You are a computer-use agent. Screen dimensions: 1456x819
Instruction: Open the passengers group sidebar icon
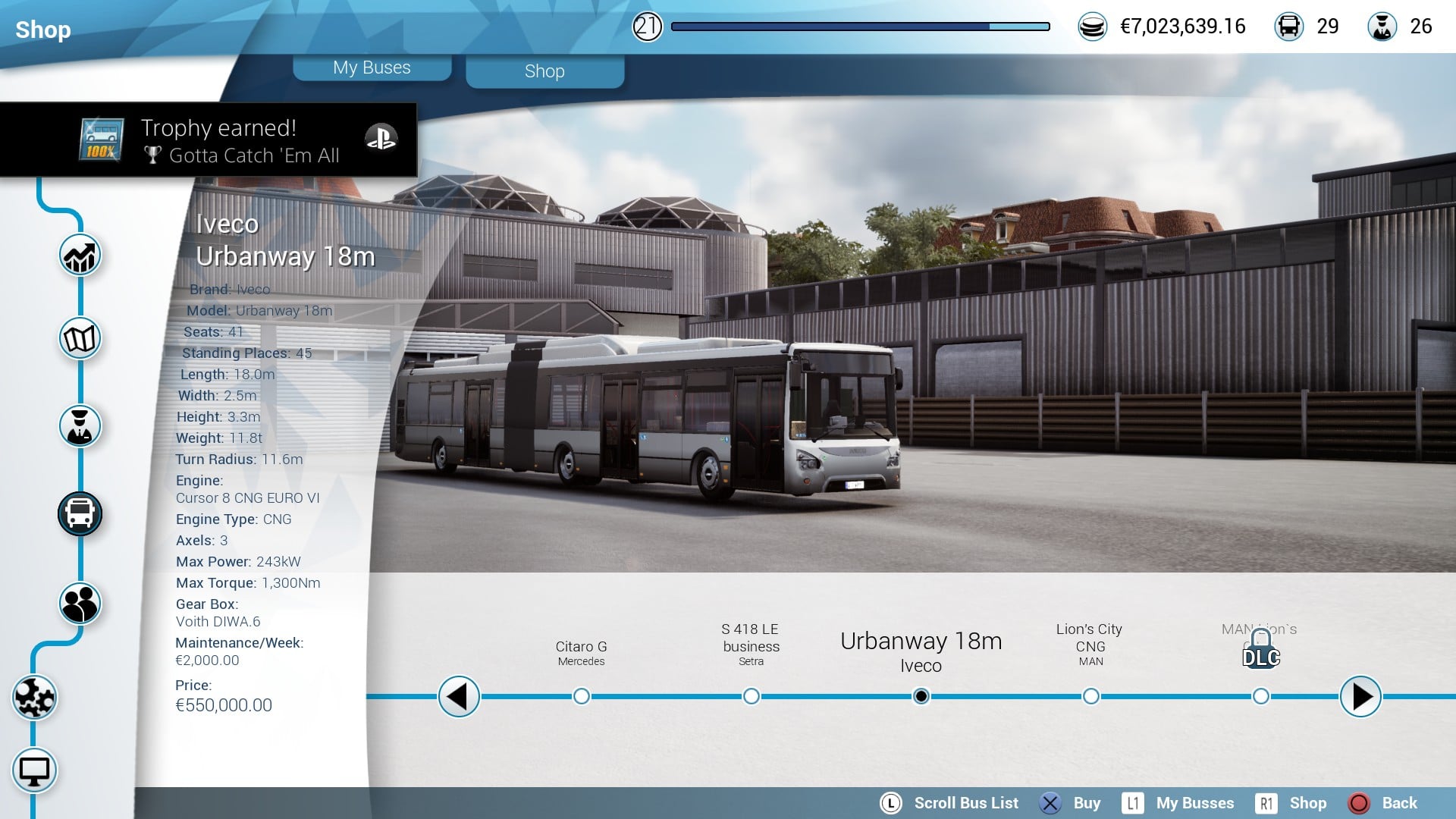(x=80, y=604)
